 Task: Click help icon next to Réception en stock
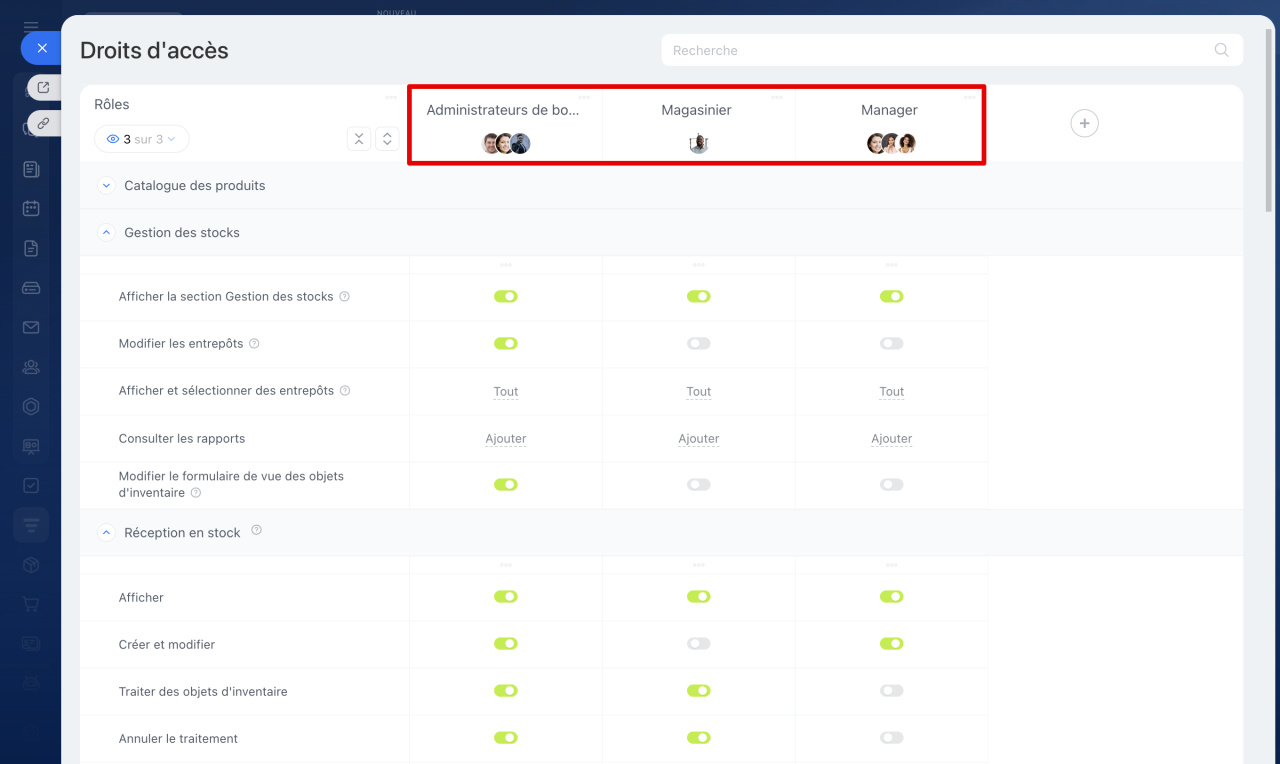coord(256,531)
